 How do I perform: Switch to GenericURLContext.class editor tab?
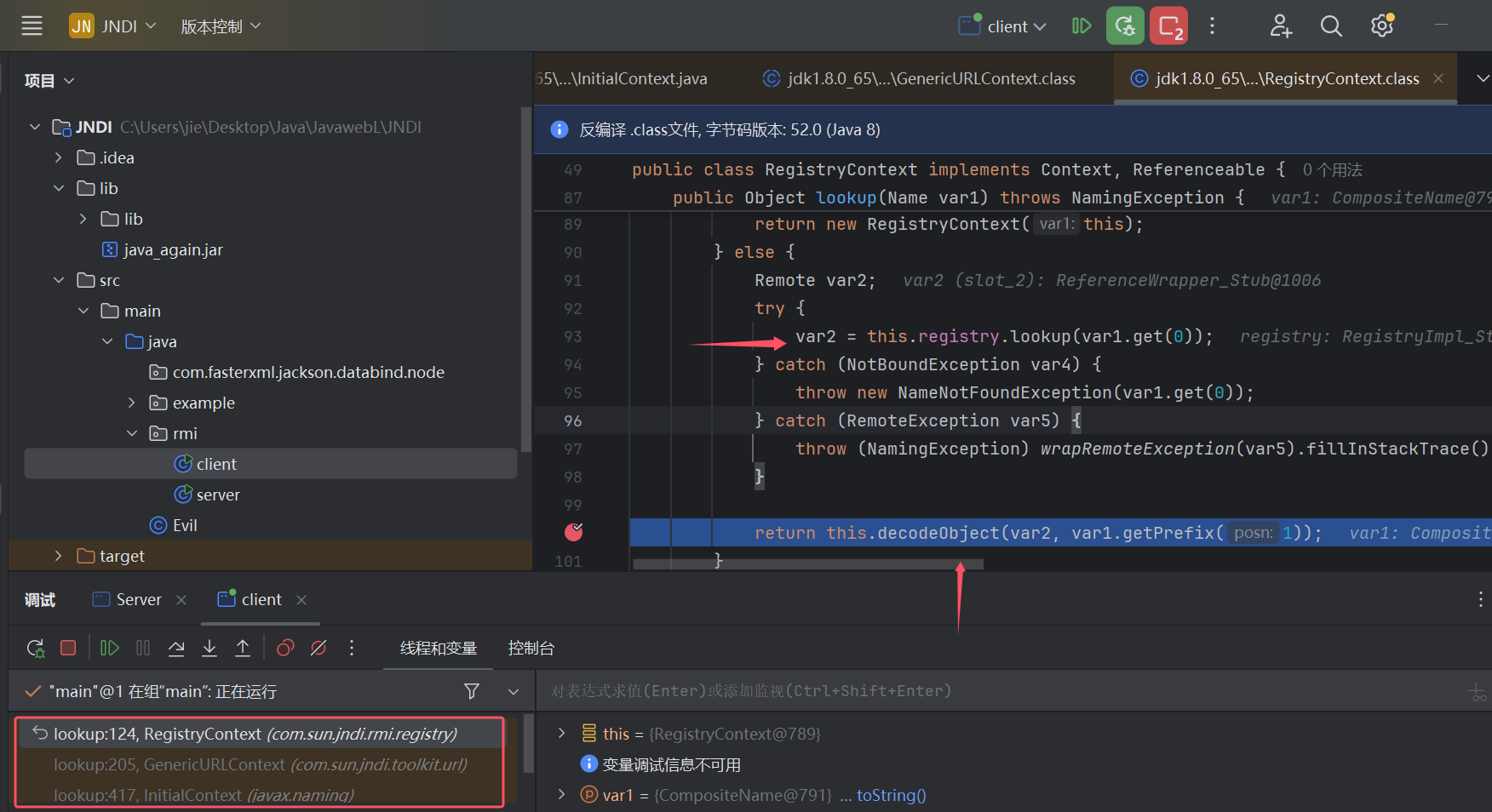[919, 78]
